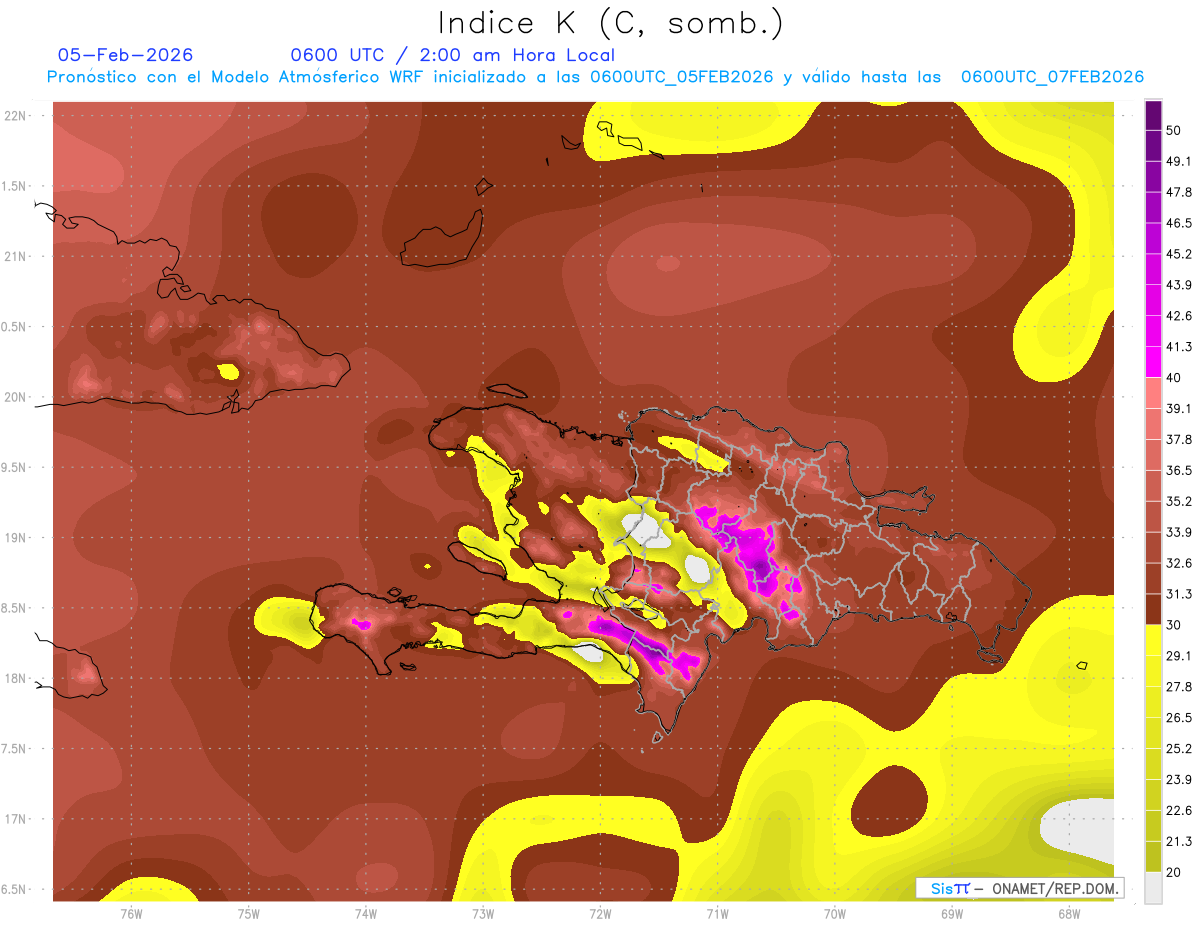Click the '20' legend value
The image size is (1200, 927).
1175,873
